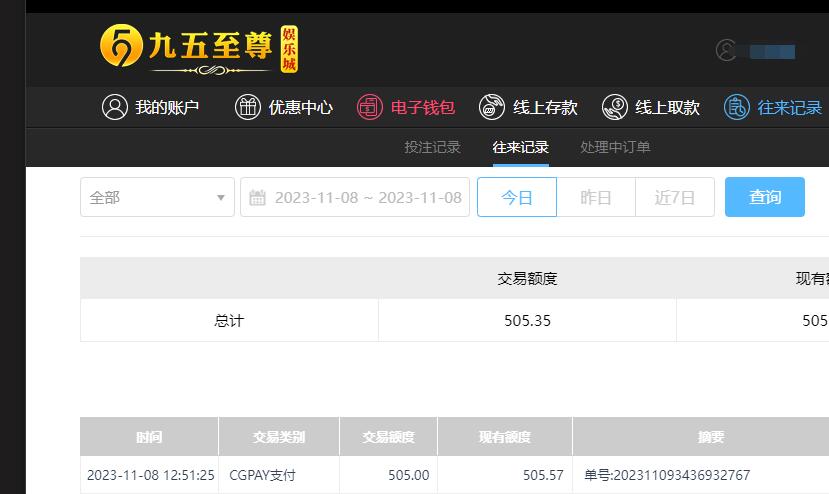Click the CGPAY支付 transaction row
The width and height of the screenshot is (829, 494).
(455, 475)
